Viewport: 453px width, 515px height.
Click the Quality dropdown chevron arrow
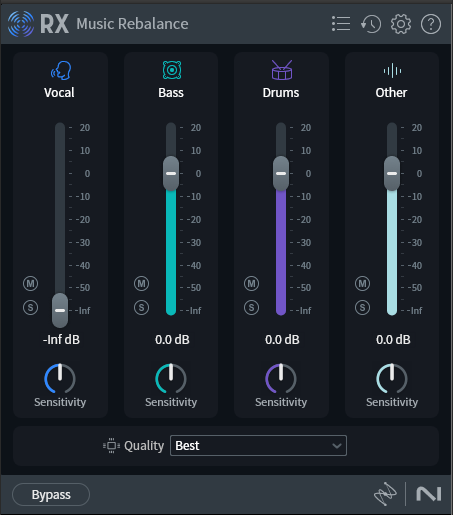(337, 446)
